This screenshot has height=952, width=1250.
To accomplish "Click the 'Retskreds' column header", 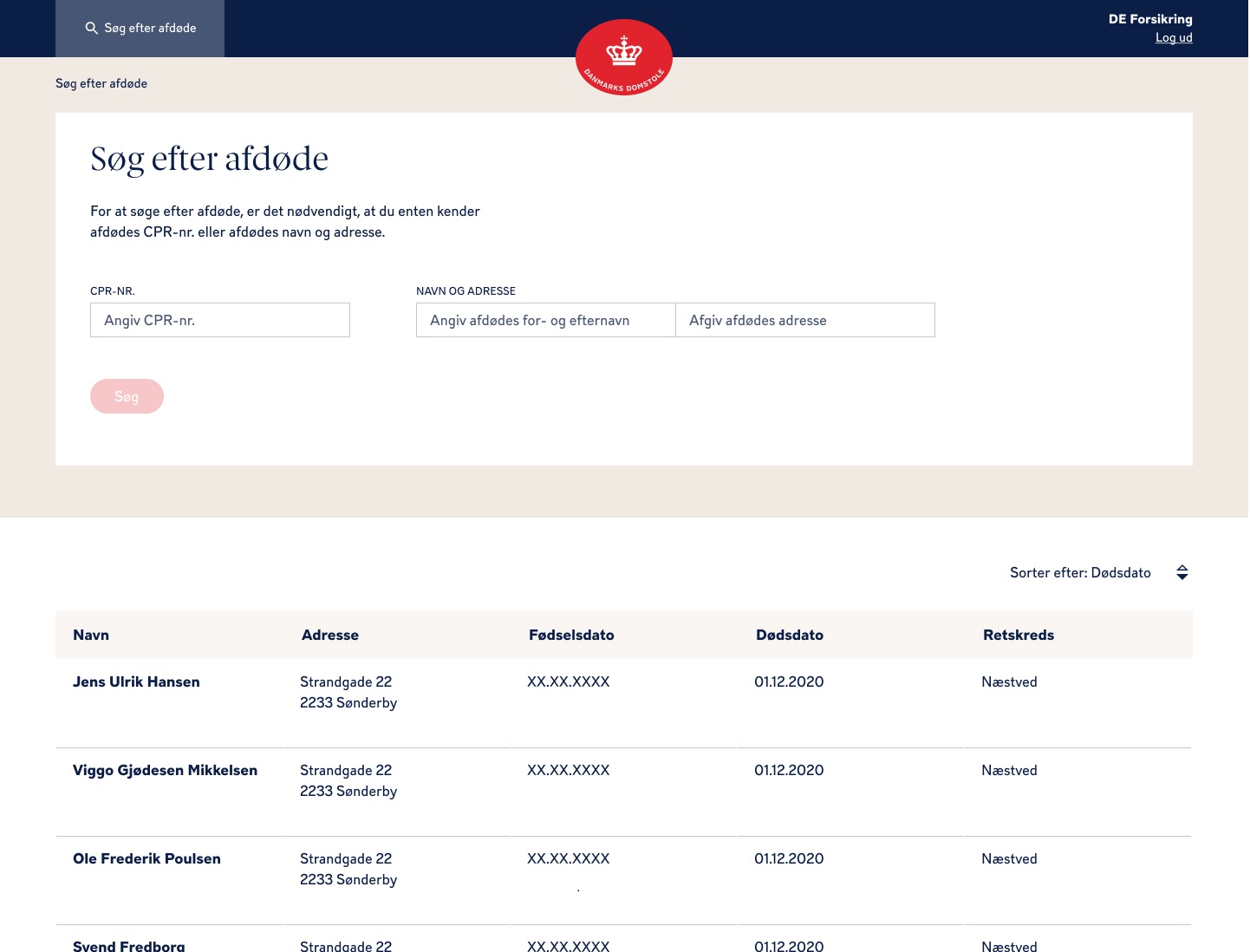I will tap(1018, 635).
